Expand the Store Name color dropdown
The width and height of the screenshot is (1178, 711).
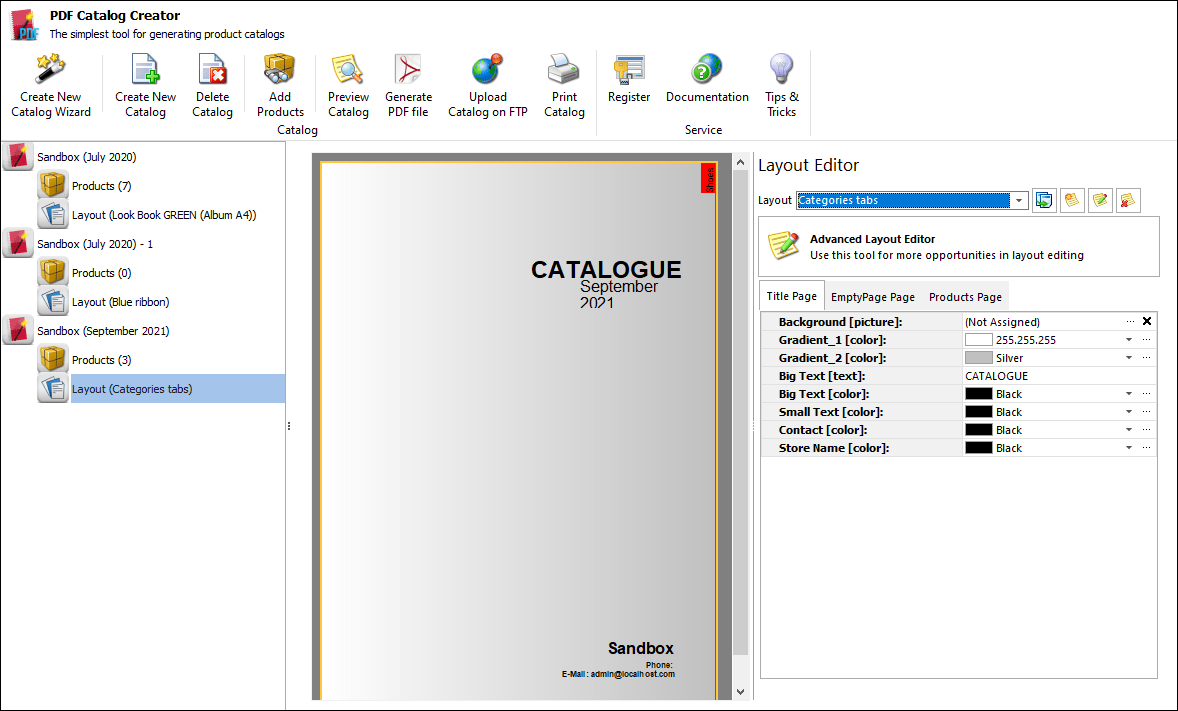pos(1128,448)
